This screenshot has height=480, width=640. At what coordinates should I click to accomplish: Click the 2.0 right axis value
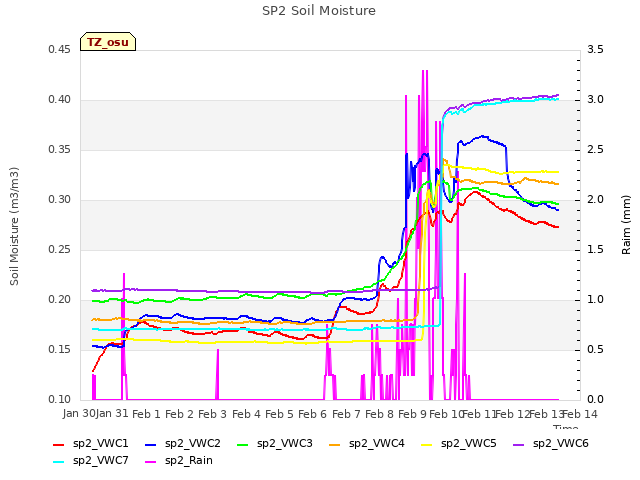pos(595,200)
